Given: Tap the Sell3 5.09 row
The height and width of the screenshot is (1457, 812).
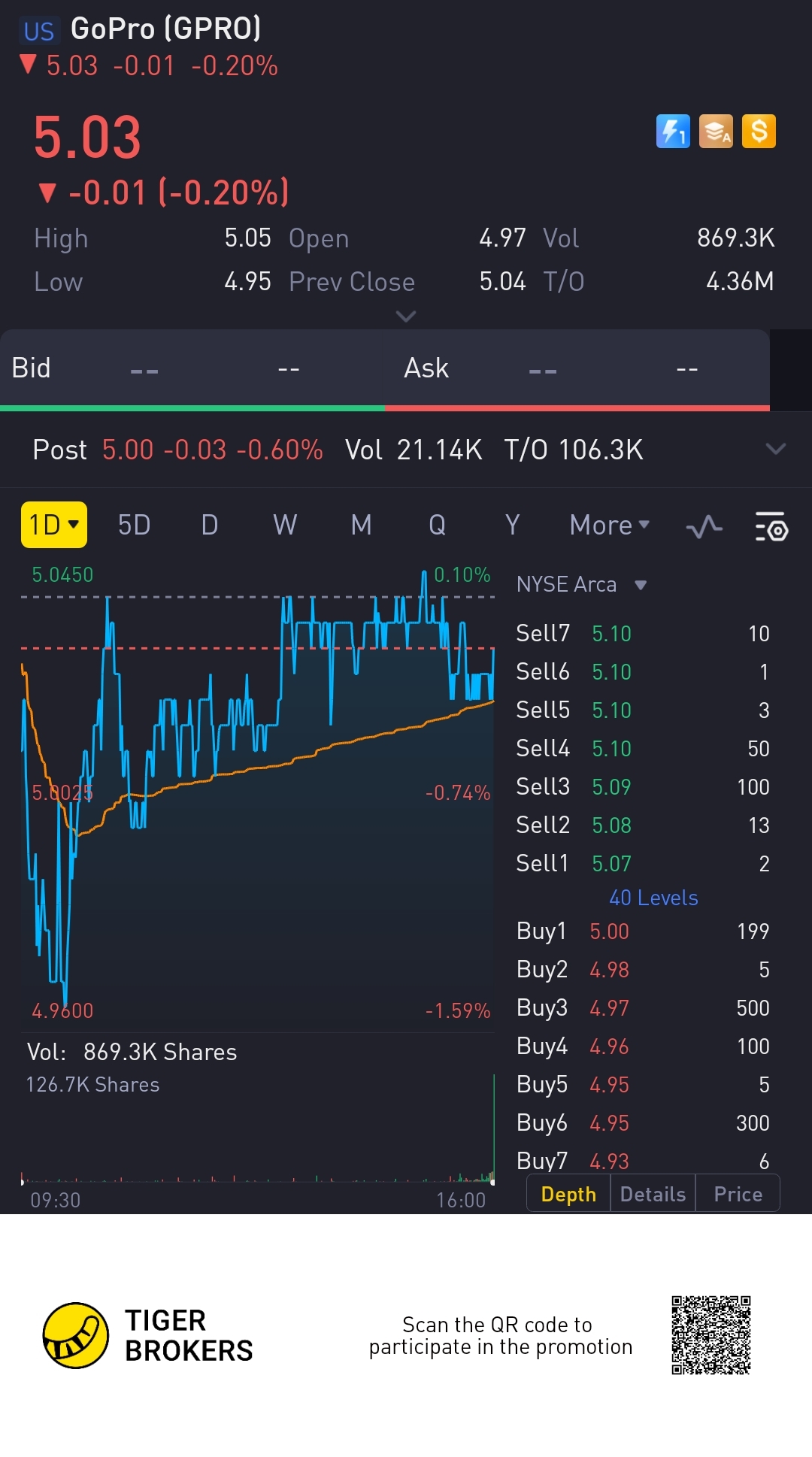Looking at the screenshot, I should (x=643, y=786).
